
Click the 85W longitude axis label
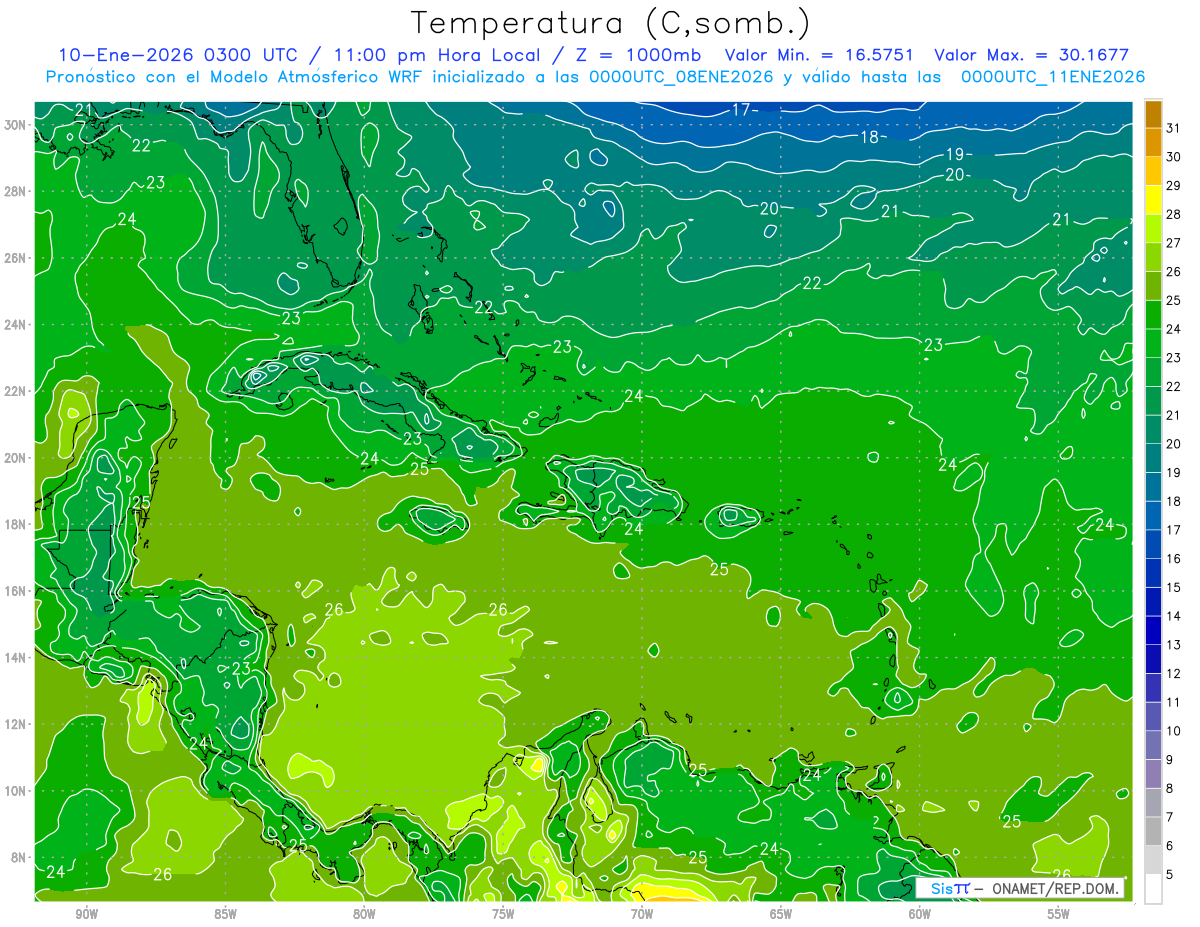pyautogui.click(x=225, y=914)
